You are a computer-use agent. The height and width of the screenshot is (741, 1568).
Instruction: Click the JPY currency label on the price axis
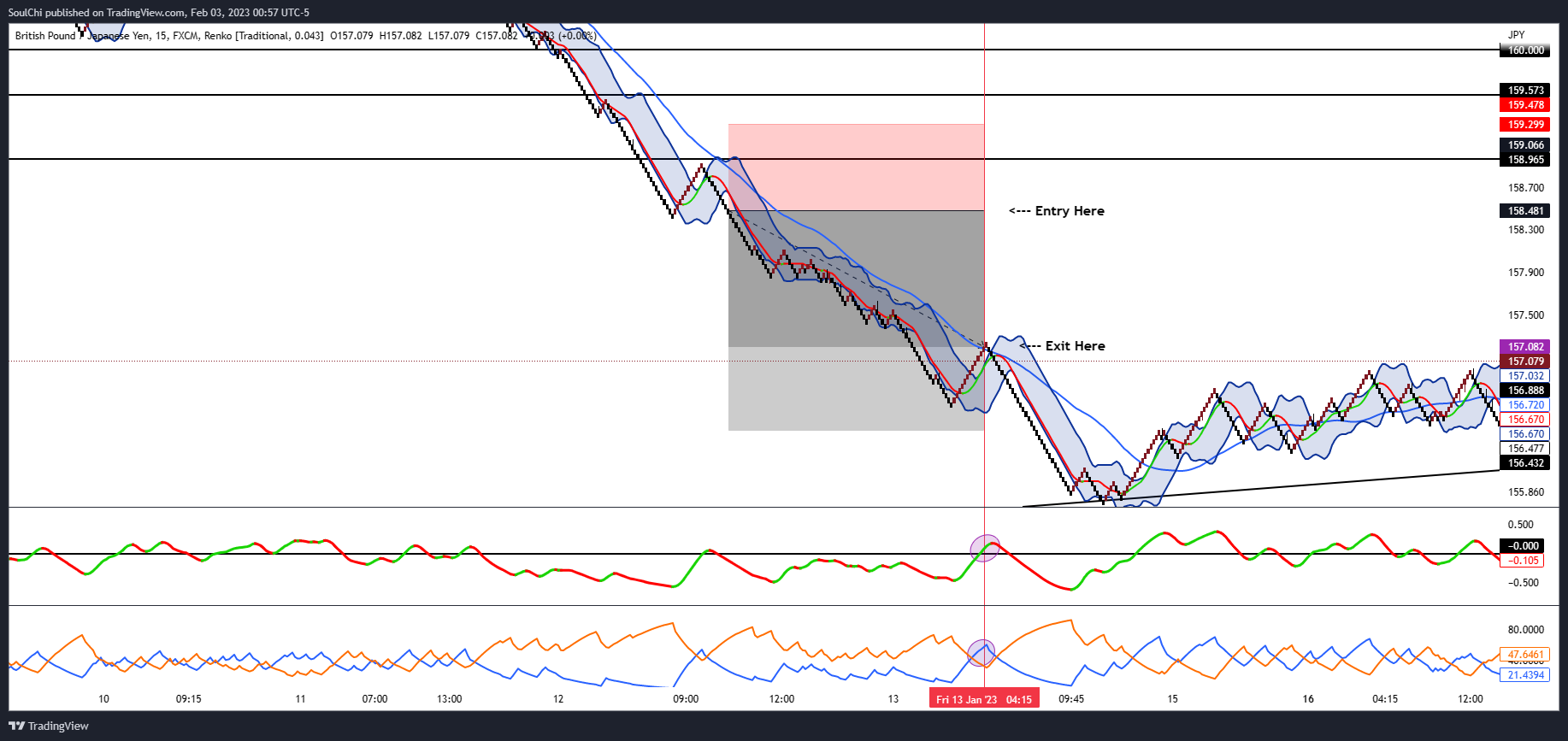[x=1516, y=35]
